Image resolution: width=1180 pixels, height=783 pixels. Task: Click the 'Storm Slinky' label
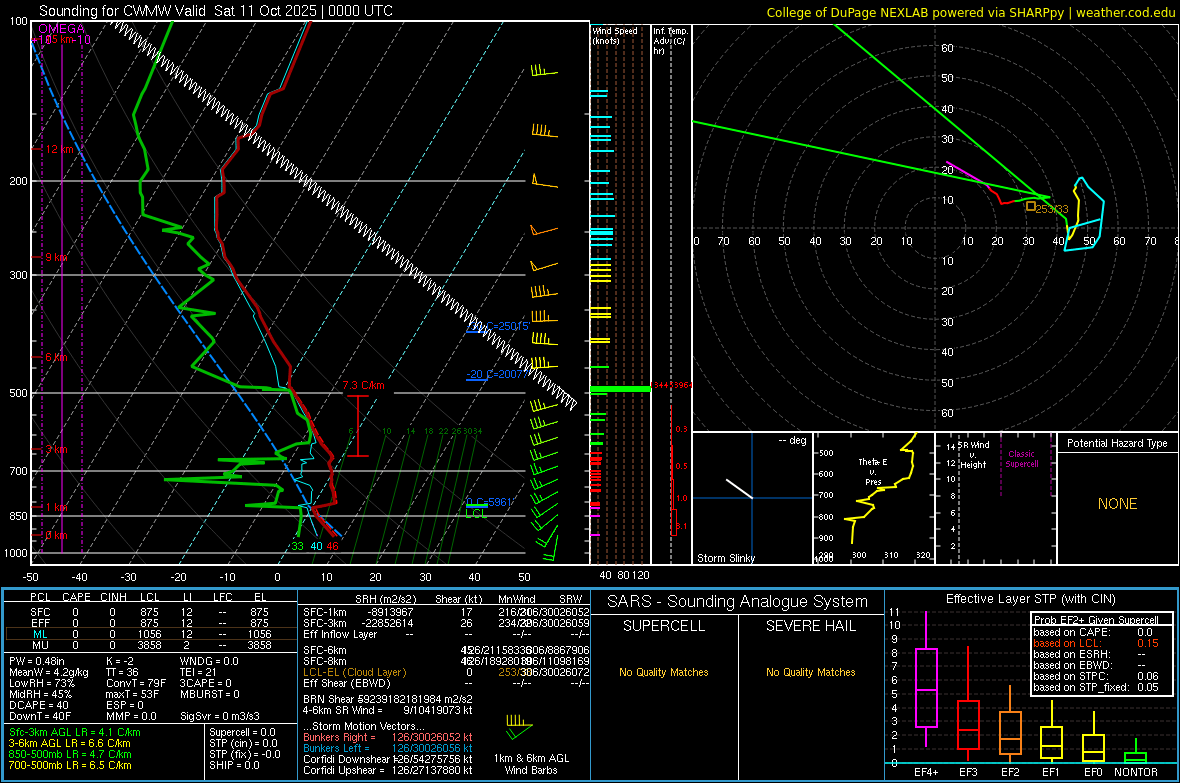[x=725, y=558]
